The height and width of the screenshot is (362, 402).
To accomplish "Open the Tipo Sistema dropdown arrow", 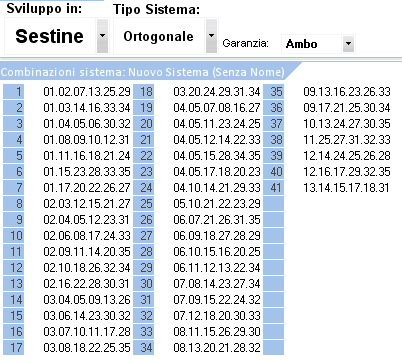I will [x=211, y=36].
